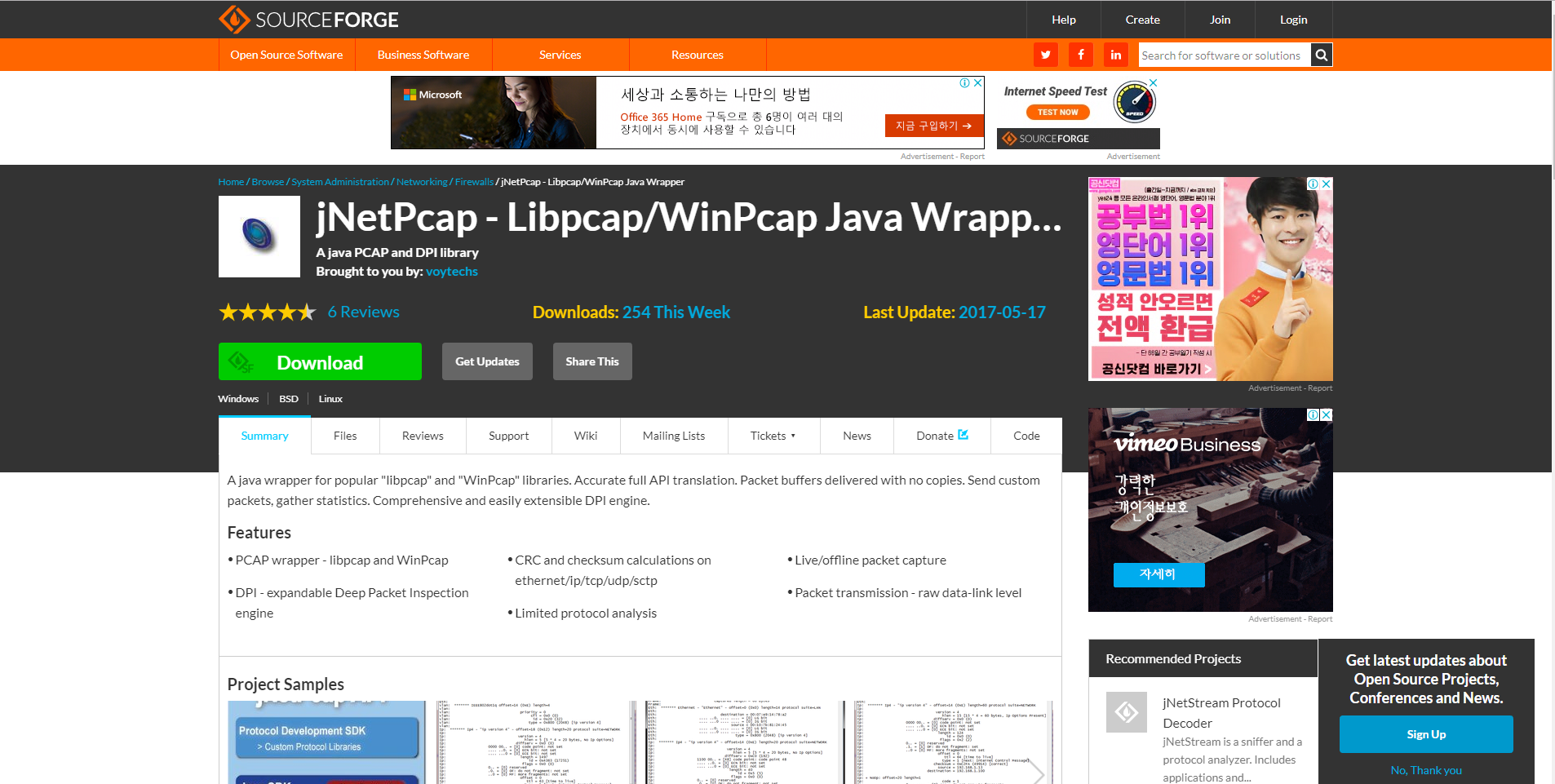Viewport: 1555px width, 784px height.
Task: Open ad info icon on Microsoft banner
Action: pos(964,83)
